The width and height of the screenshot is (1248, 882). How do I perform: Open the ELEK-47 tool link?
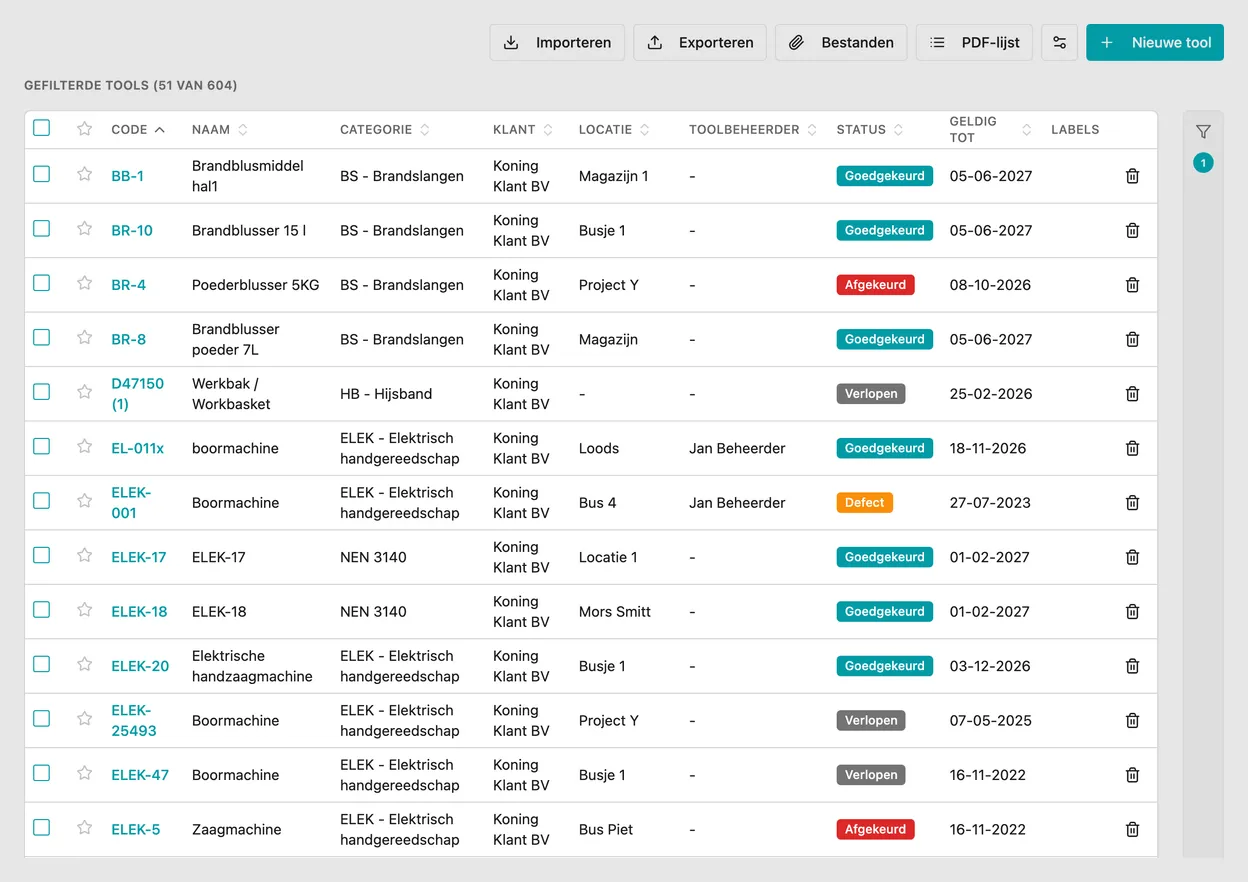pyautogui.click(x=140, y=775)
